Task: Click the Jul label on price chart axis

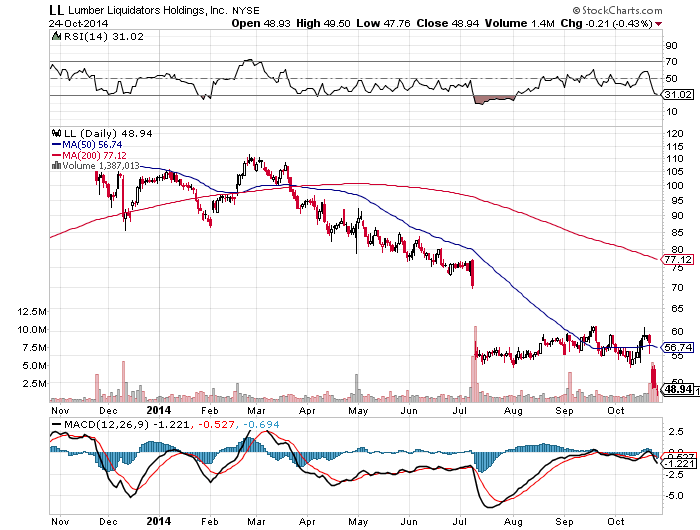Action: click(460, 410)
